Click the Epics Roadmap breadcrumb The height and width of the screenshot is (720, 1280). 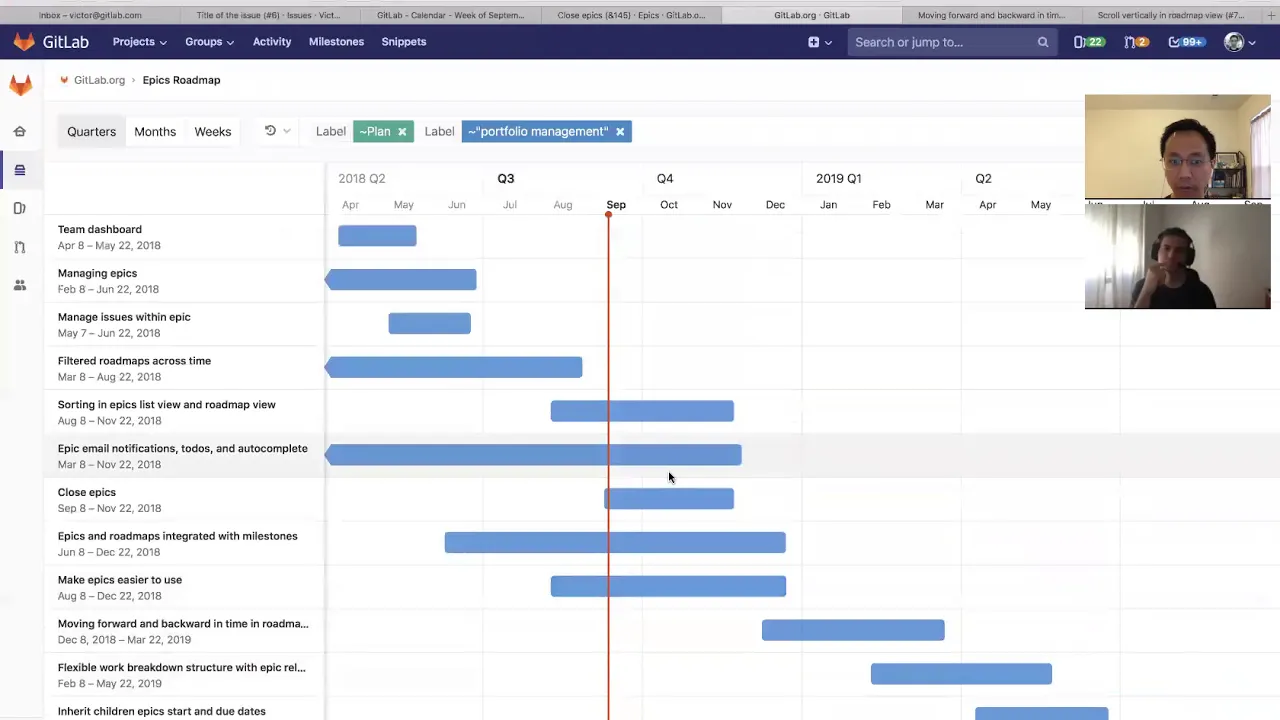pos(181,80)
